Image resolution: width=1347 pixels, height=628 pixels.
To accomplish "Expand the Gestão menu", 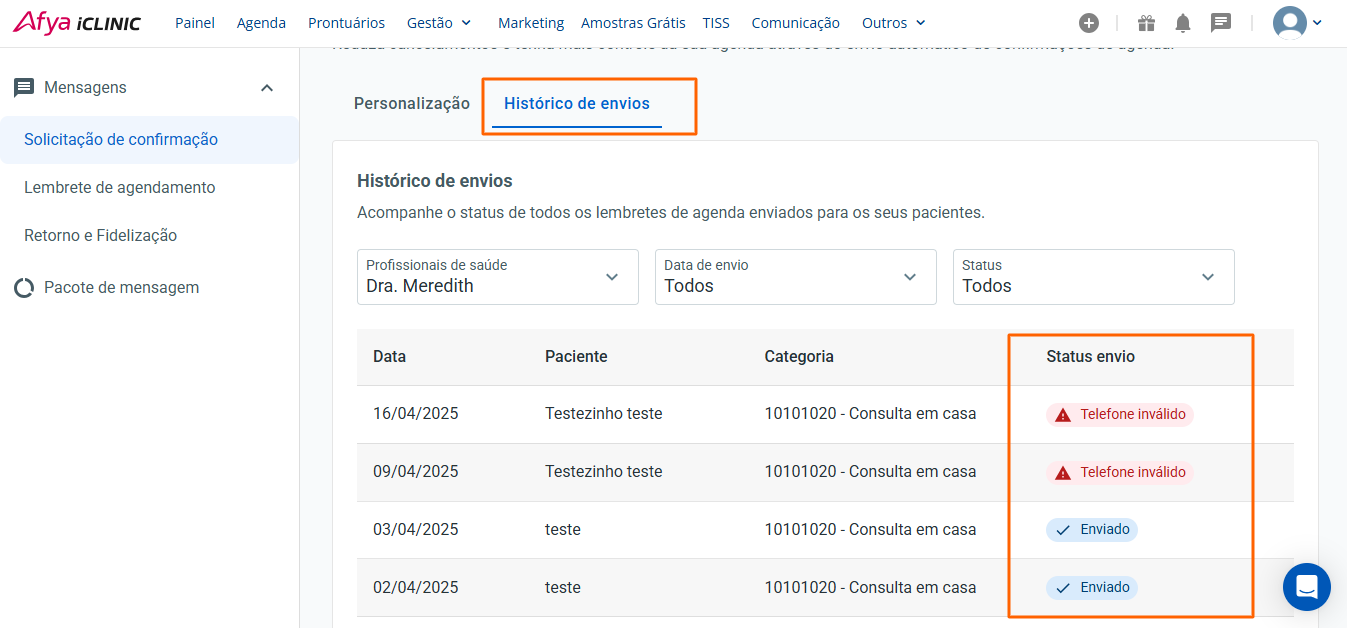I will 439,23.
